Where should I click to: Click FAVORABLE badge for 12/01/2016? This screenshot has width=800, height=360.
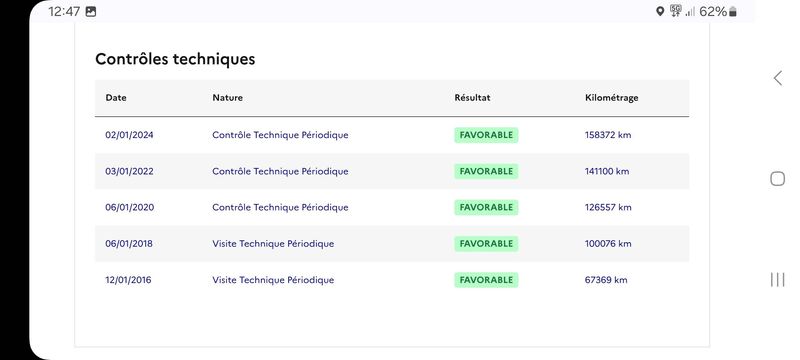coord(486,280)
